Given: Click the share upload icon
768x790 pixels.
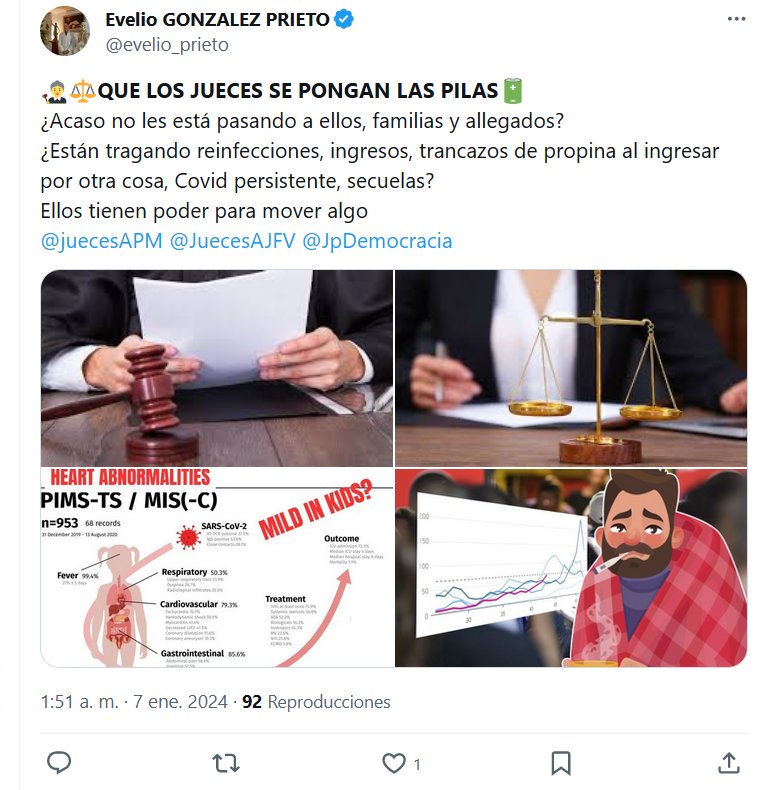Looking at the screenshot, I should click(729, 763).
